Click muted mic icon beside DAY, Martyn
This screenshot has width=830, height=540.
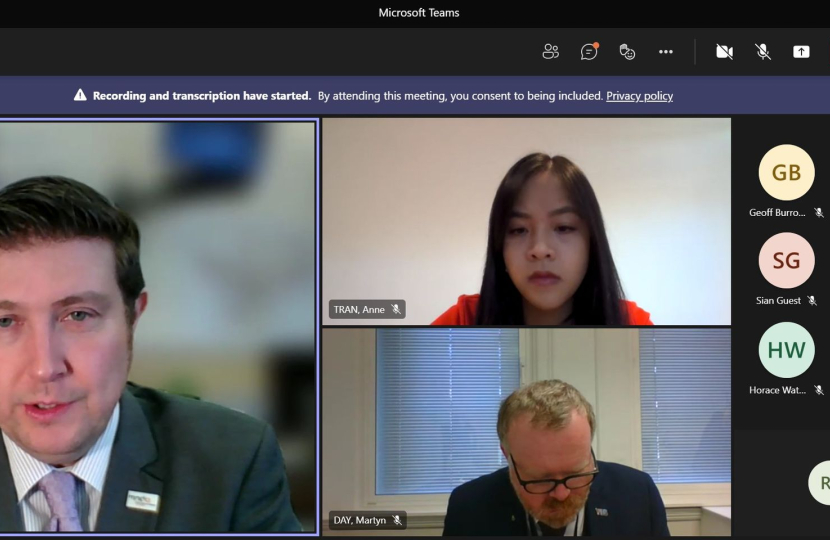(x=397, y=520)
